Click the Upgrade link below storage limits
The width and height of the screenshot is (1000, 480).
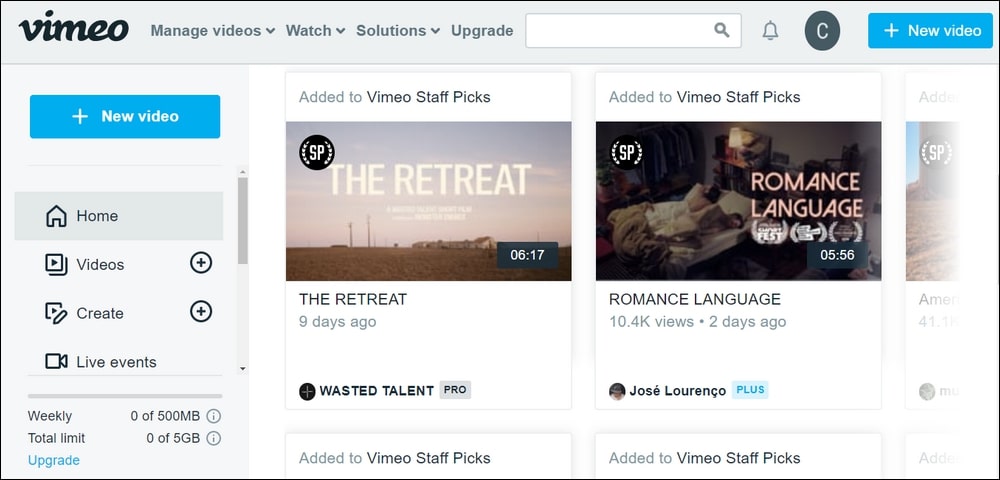pos(54,460)
